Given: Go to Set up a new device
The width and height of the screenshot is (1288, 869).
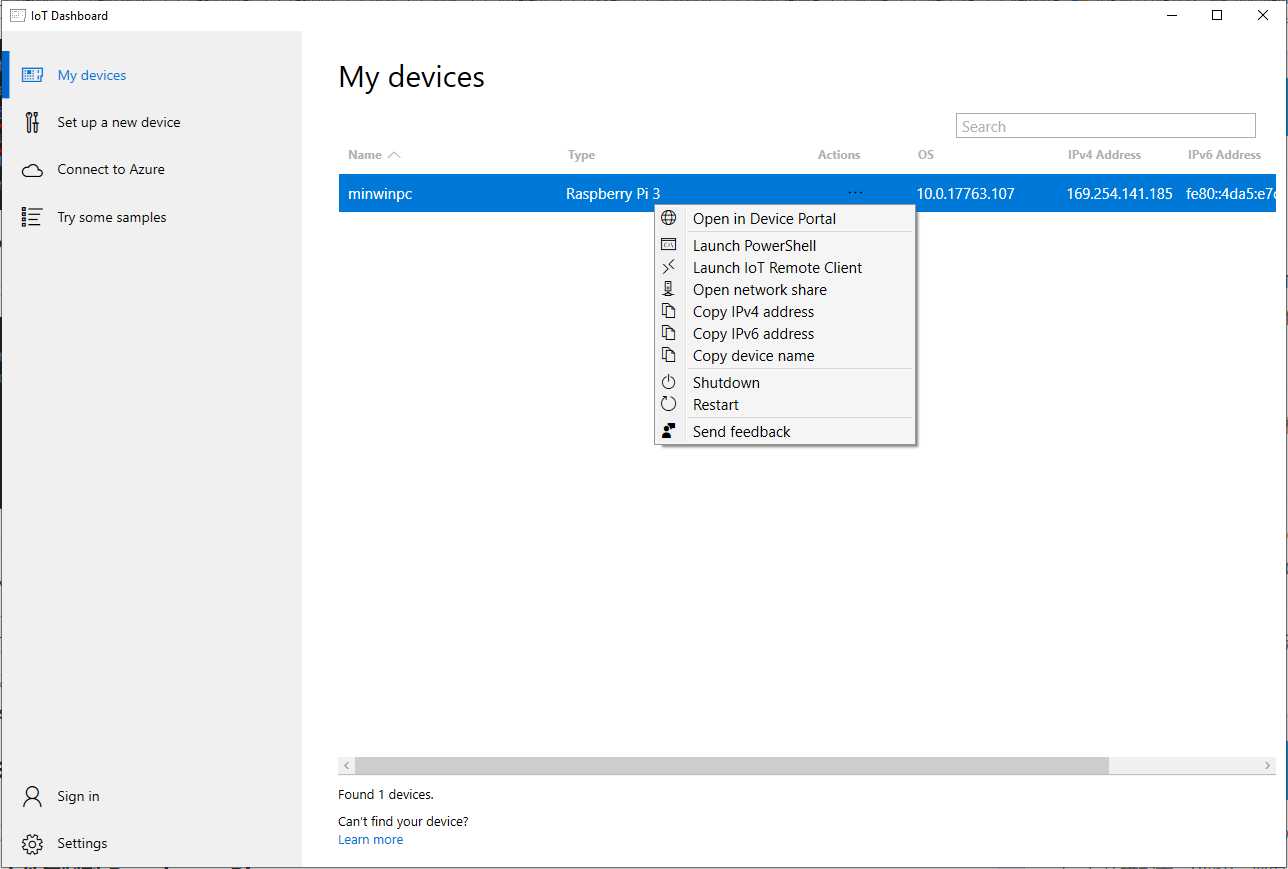Looking at the screenshot, I should pos(119,122).
